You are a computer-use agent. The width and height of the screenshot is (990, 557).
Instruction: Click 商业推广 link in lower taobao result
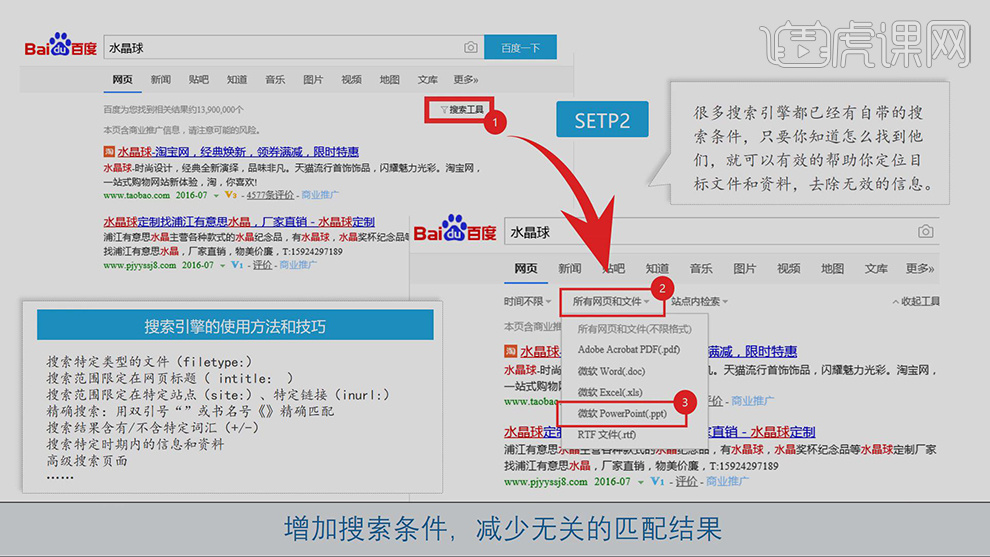[753, 401]
